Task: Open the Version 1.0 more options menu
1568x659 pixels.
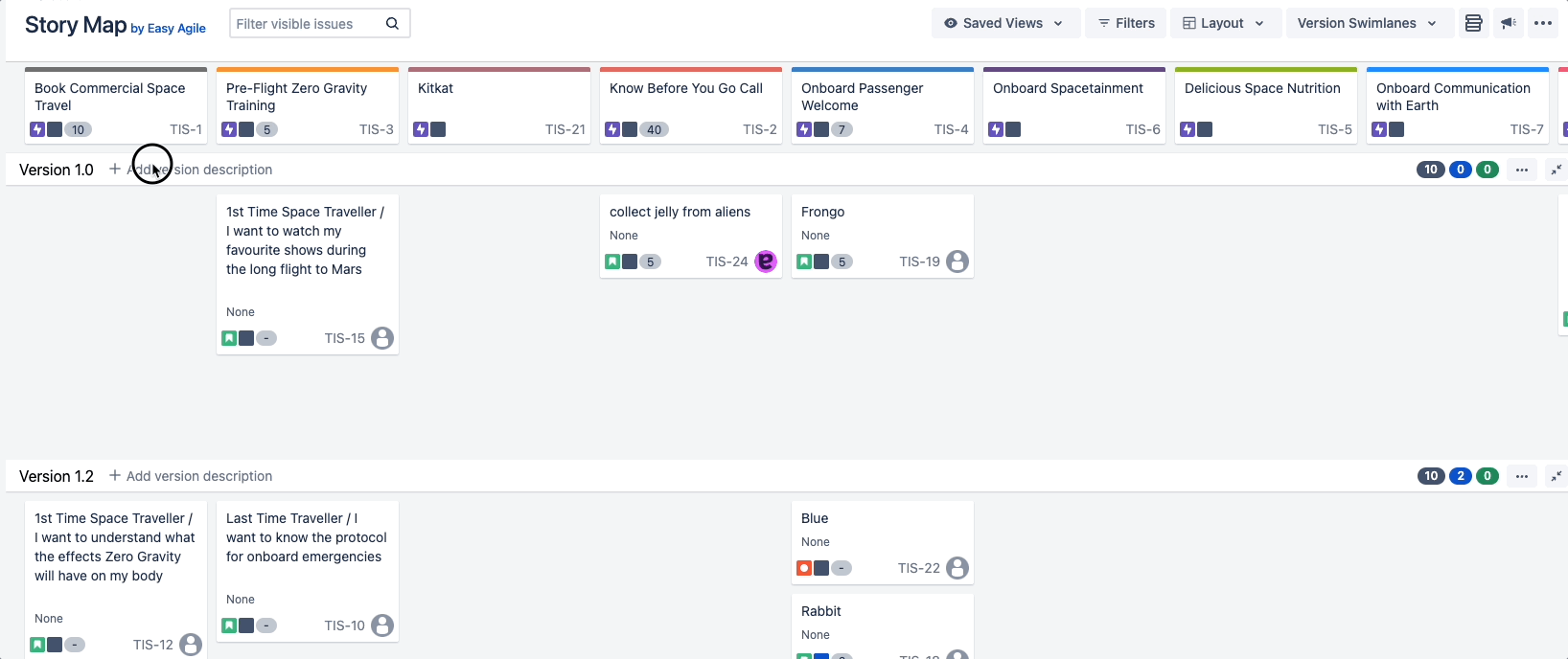Action: [1522, 170]
